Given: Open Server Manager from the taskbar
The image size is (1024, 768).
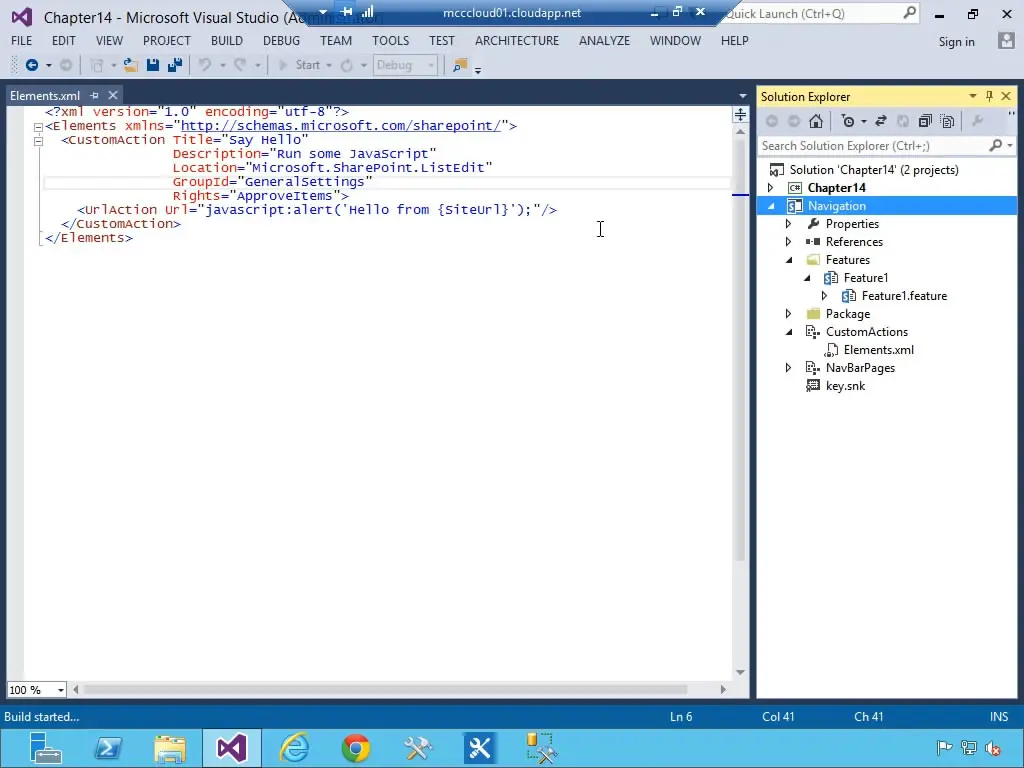Looking at the screenshot, I should tap(46, 748).
